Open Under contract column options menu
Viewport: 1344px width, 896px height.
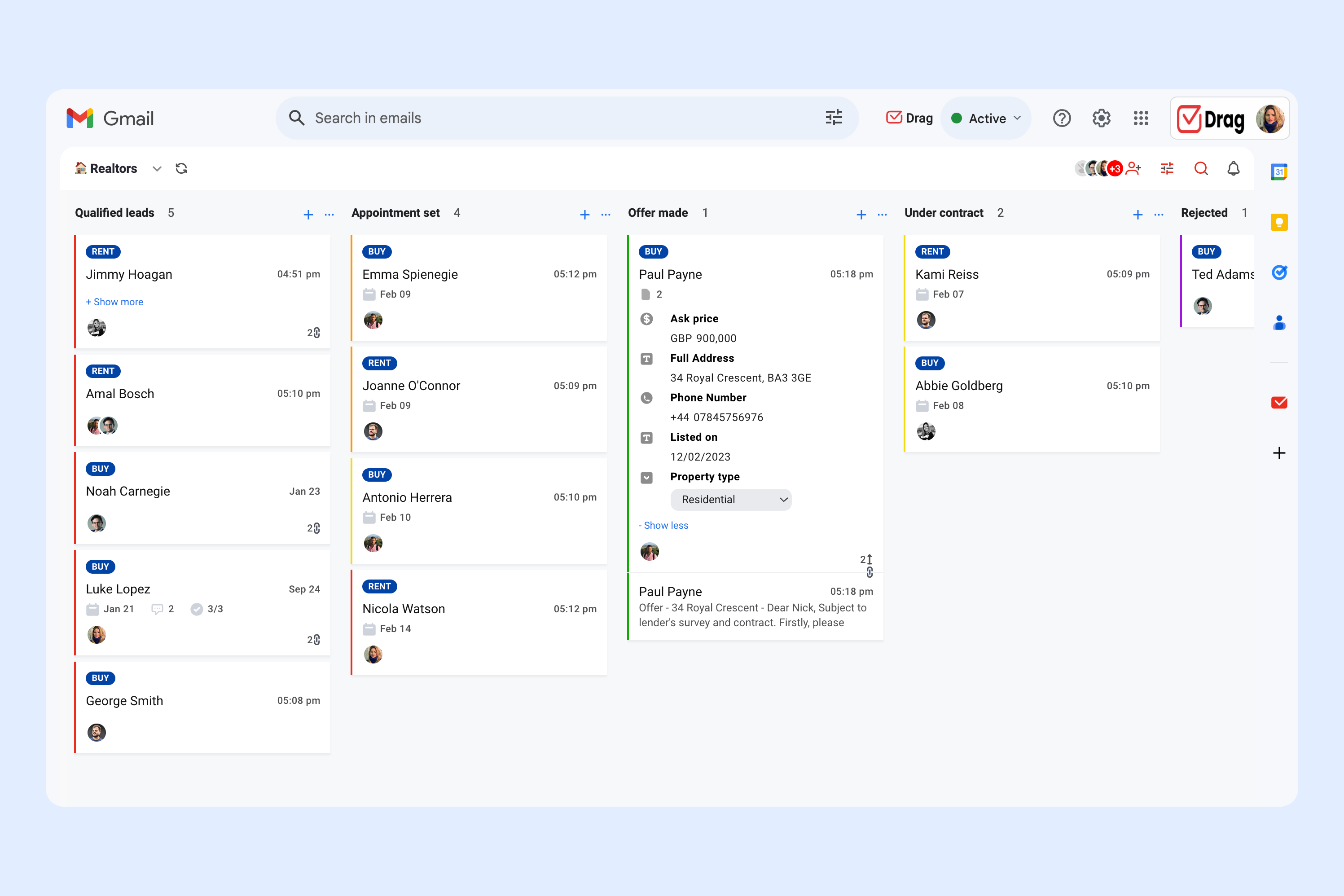tap(1159, 215)
